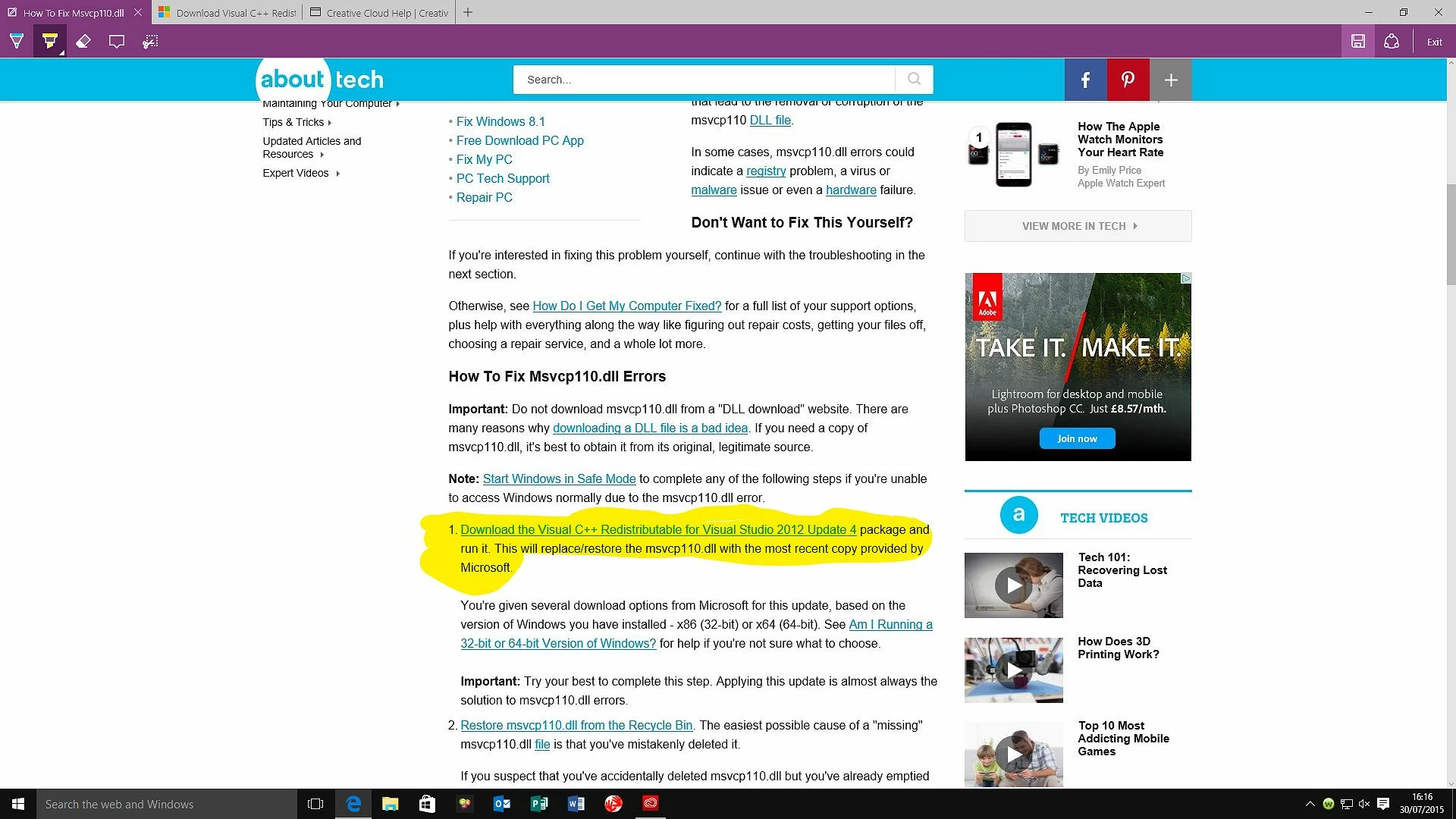The image size is (1456, 819).
Task: Add a typed note tool
Action: point(117,42)
